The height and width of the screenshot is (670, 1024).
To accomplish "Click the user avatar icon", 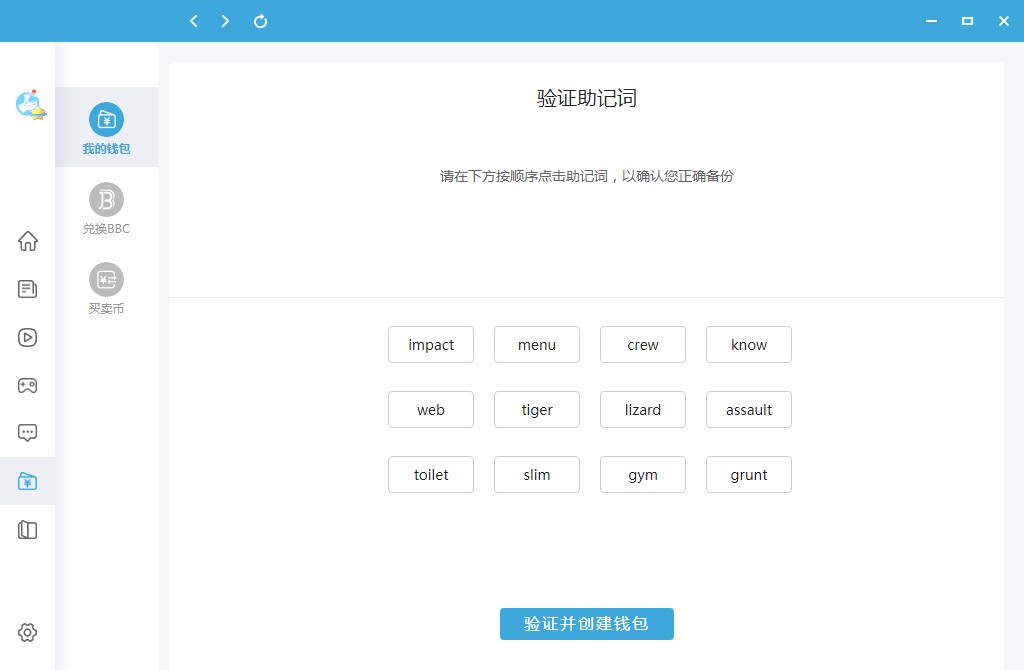I will pos(30,104).
